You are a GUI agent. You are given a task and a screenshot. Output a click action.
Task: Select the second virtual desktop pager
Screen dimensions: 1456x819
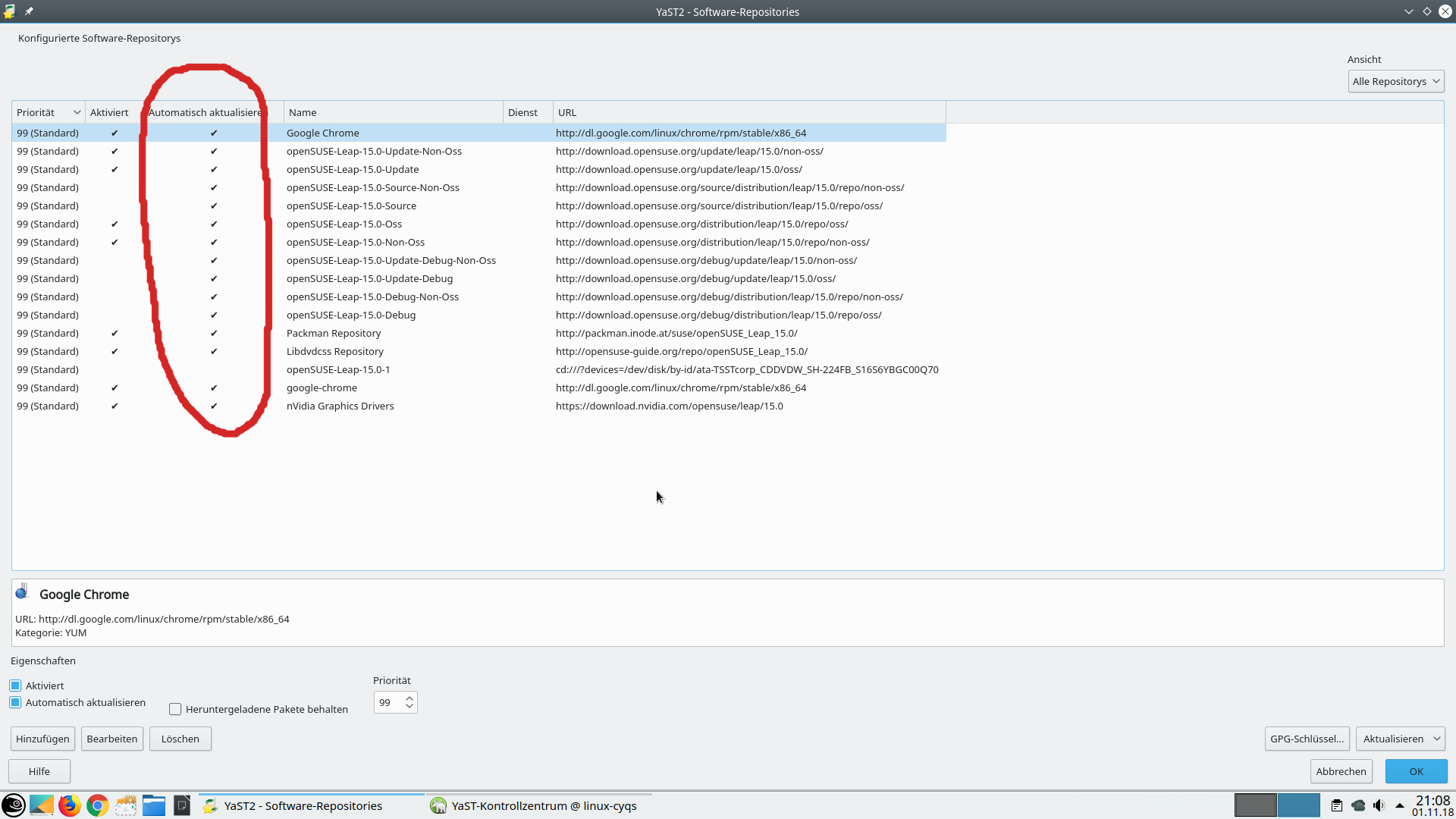1298,805
